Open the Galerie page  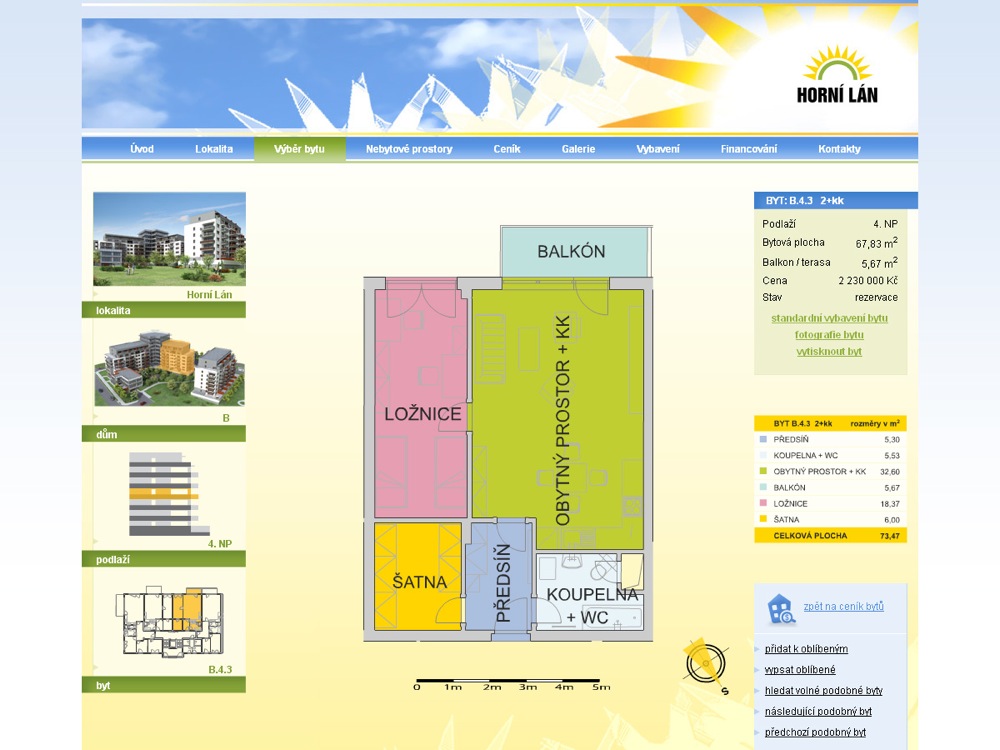578,149
